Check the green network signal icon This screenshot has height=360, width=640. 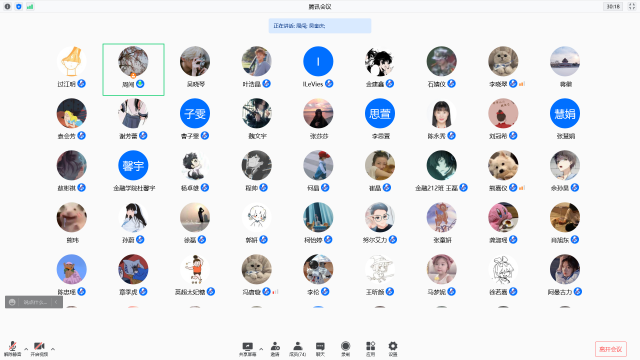(x=30, y=7)
